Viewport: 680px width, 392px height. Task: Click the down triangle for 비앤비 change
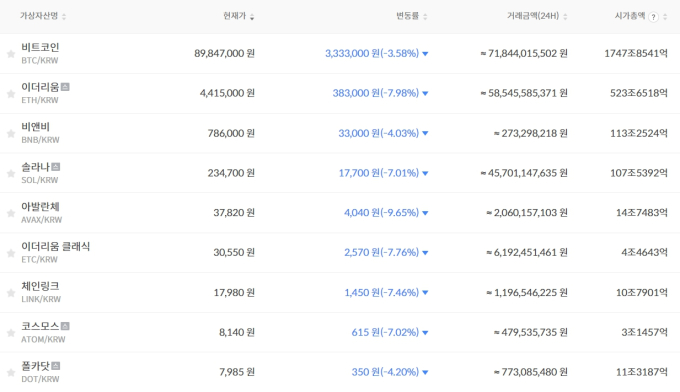425,134
